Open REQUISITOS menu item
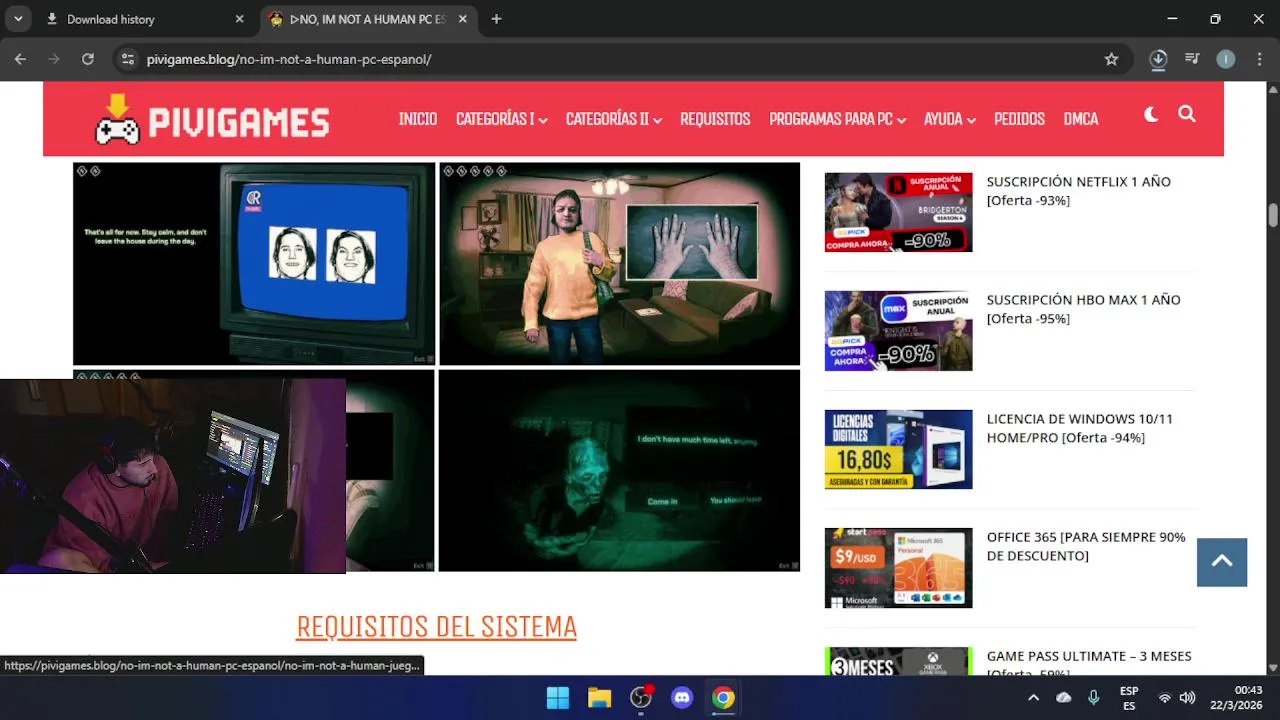 coord(715,119)
